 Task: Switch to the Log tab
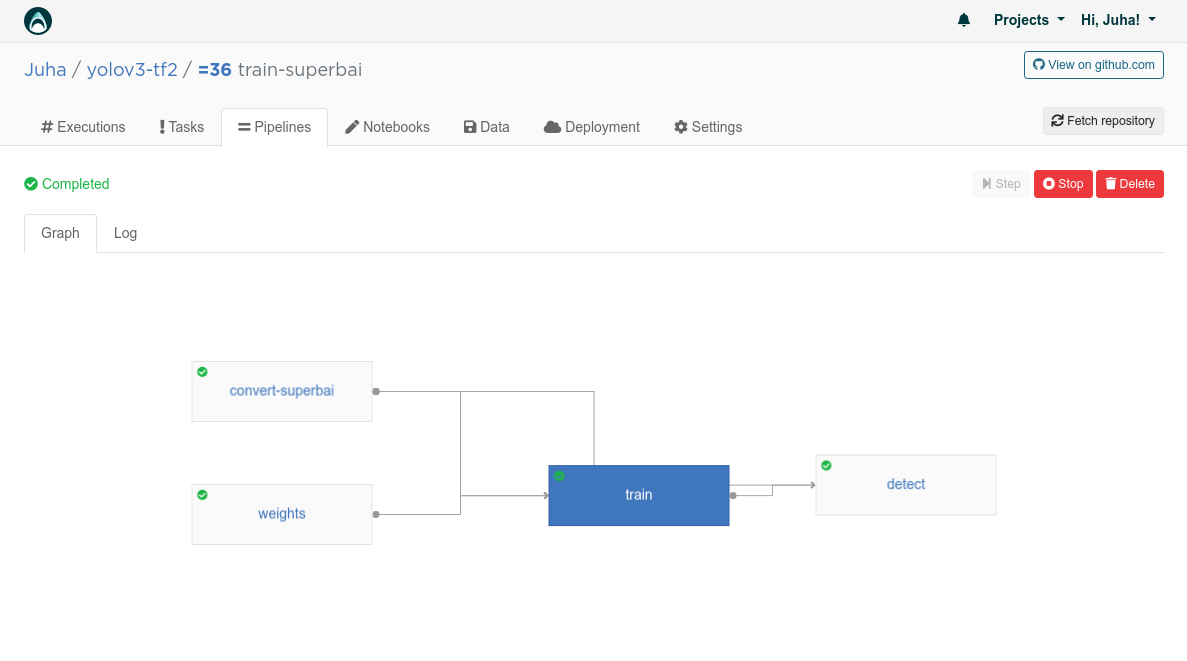coord(126,233)
